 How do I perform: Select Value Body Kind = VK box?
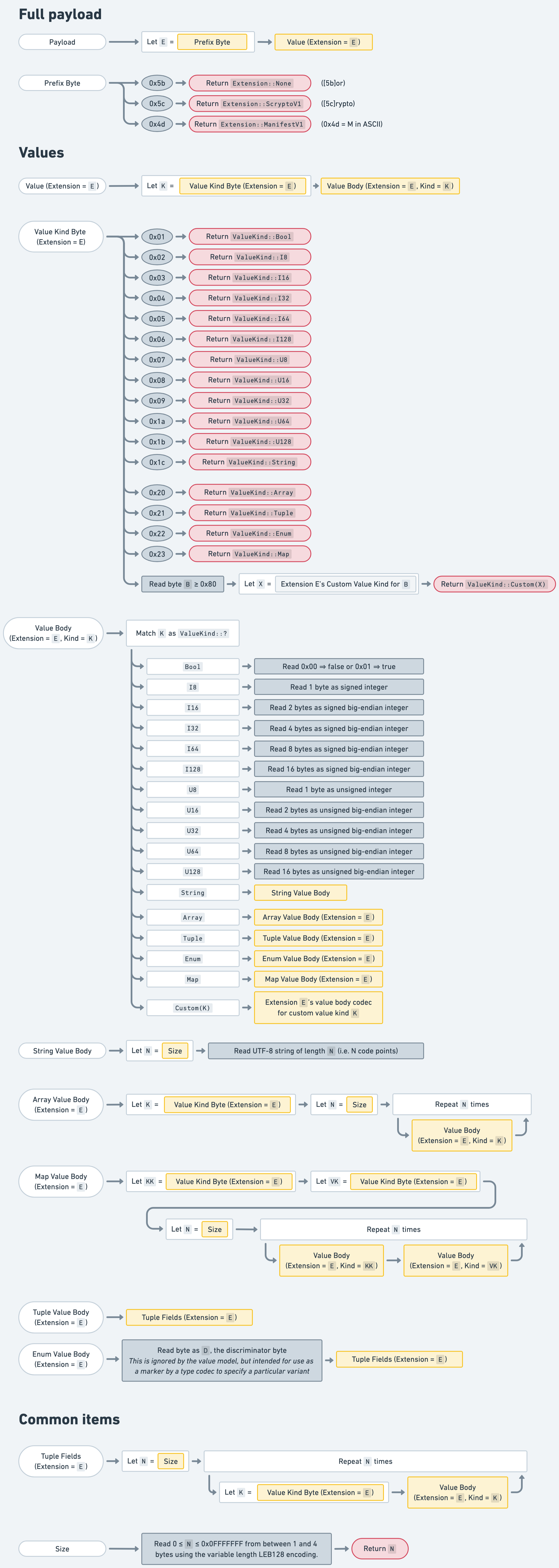tap(456, 1261)
